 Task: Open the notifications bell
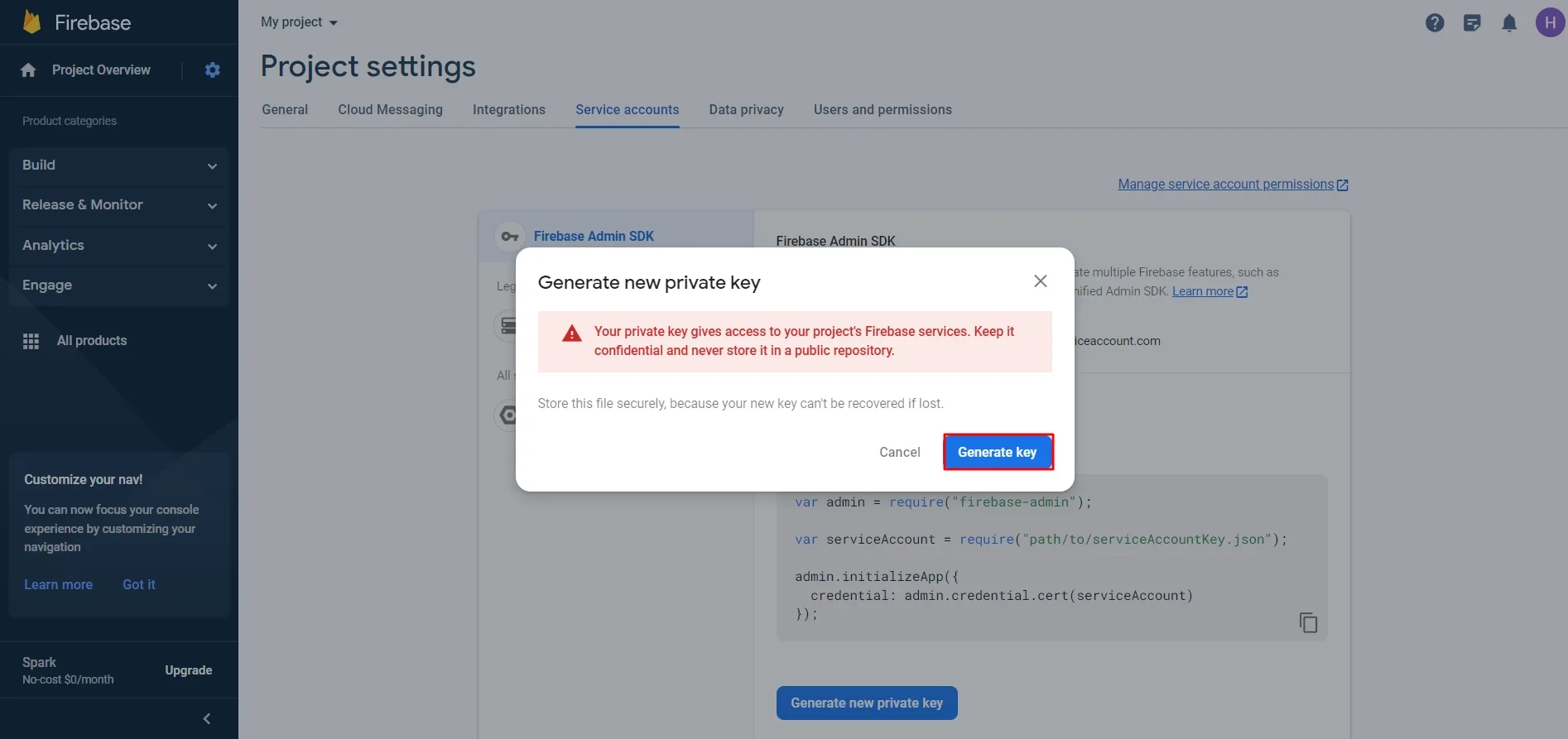tap(1509, 23)
